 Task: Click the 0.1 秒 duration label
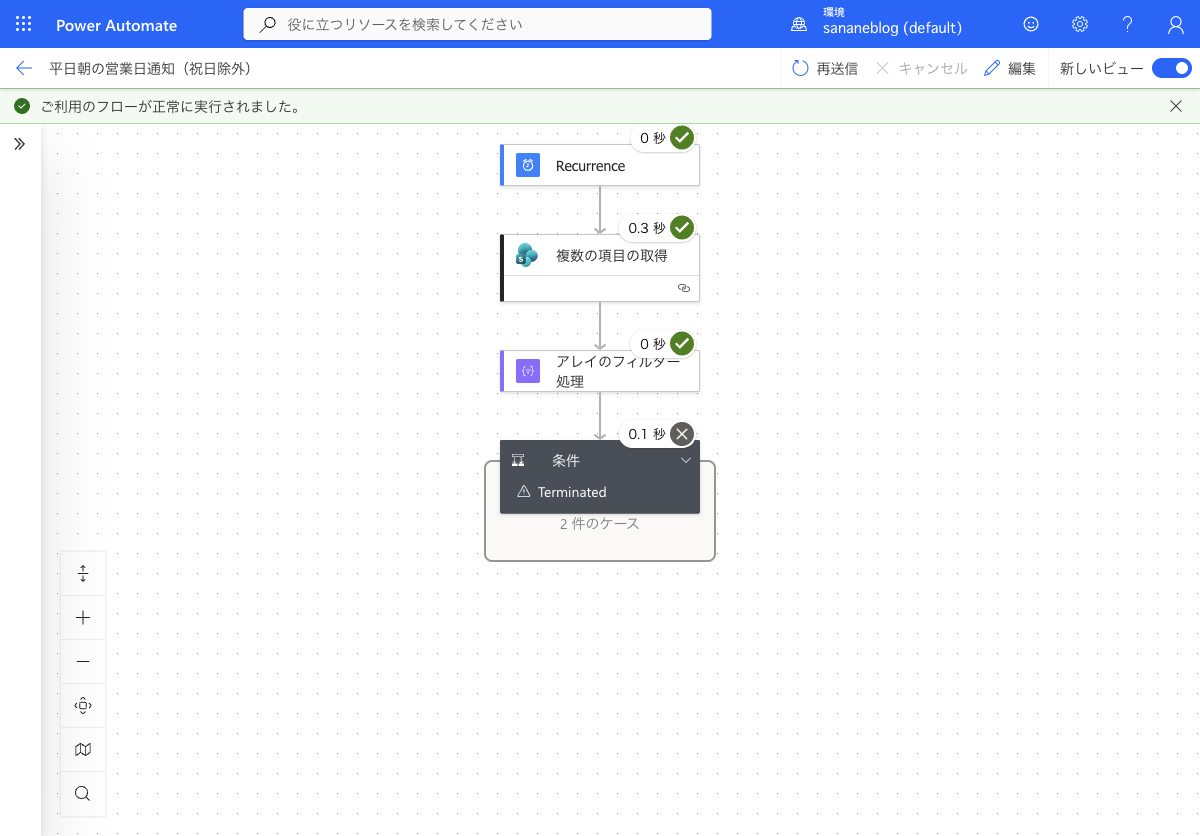[646, 434]
